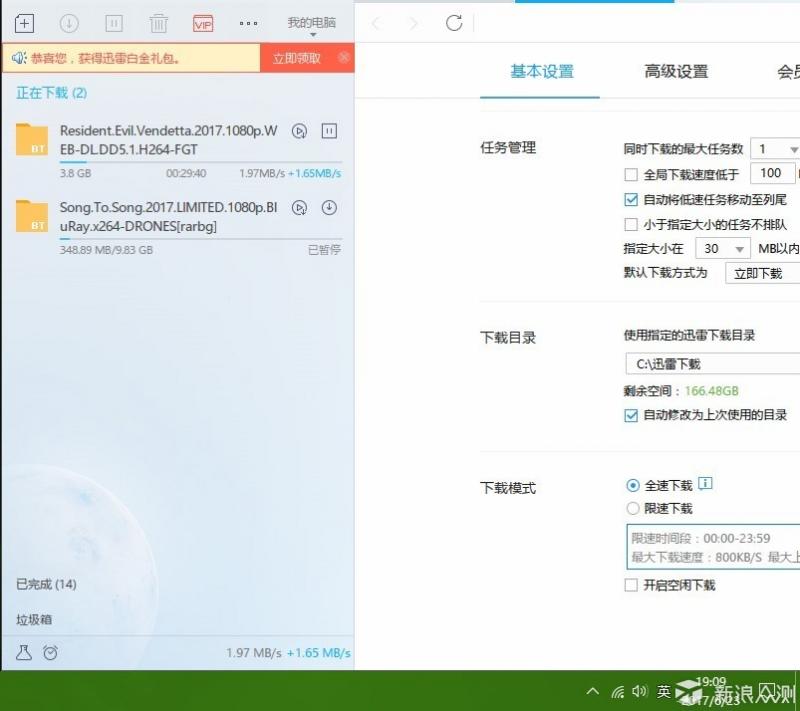The width and height of the screenshot is (800, 711).
Task: Click the refresh icon
Action: click(x=454, y=23)
